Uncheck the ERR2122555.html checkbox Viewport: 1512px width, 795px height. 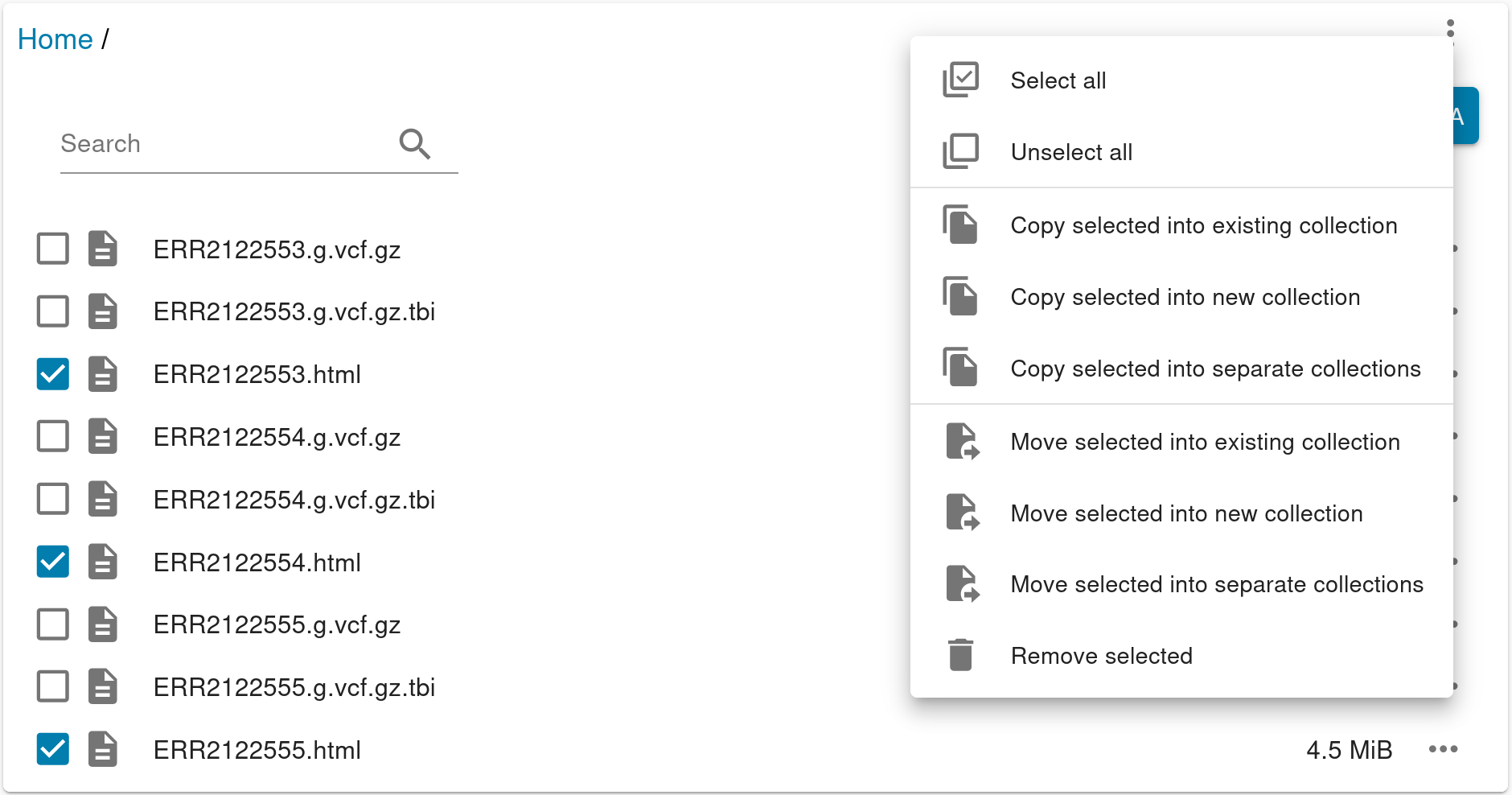[x=53, y=749]
